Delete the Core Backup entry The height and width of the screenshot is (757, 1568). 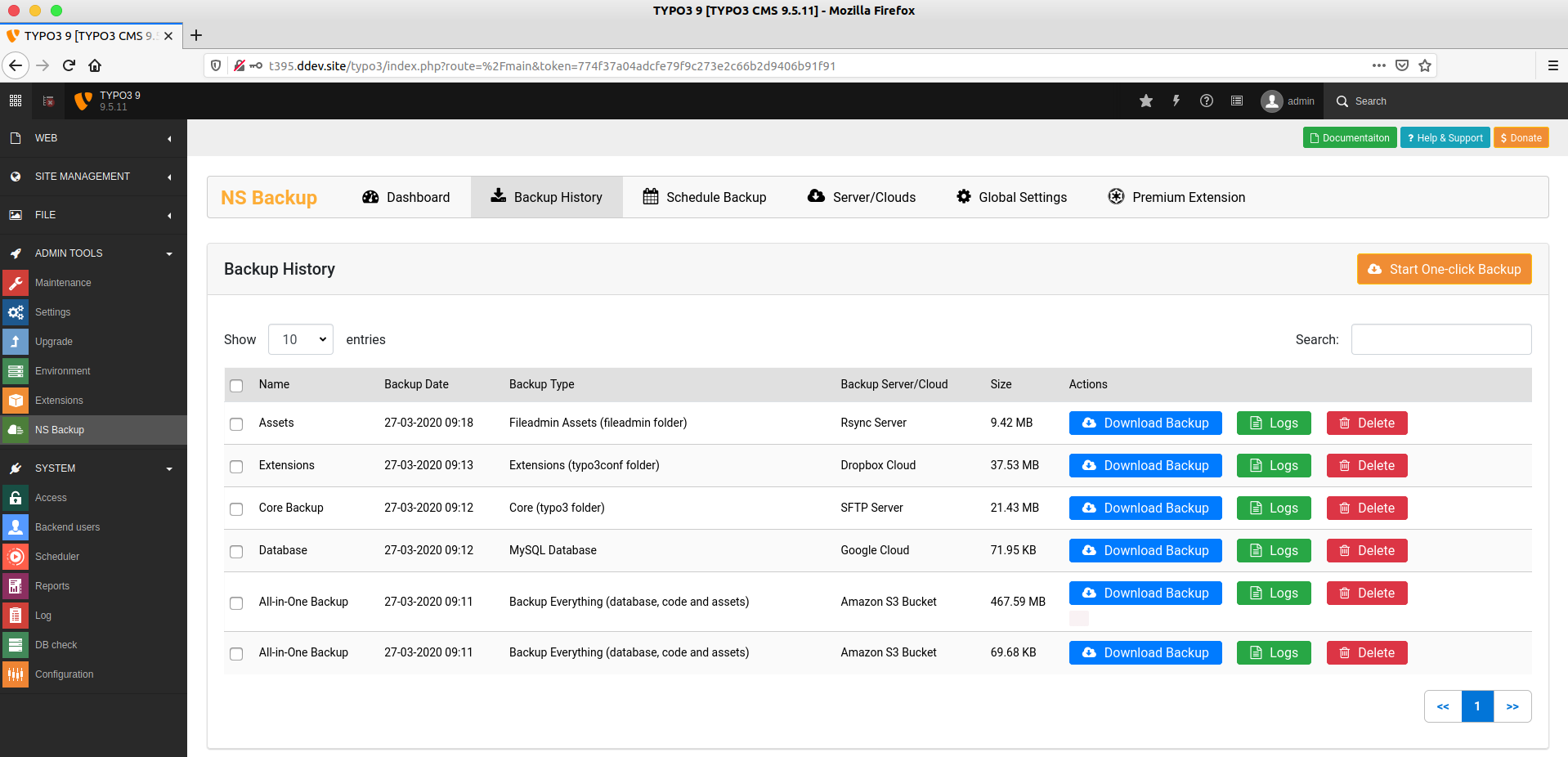(1367, 508)
